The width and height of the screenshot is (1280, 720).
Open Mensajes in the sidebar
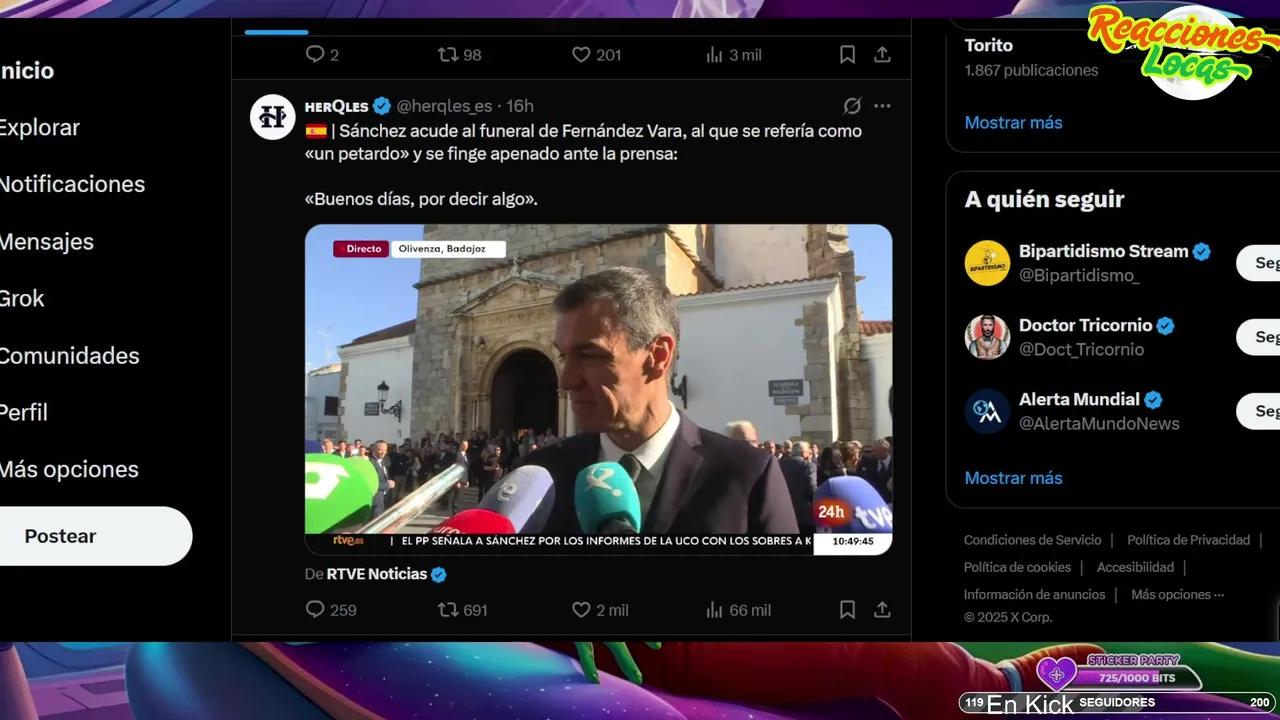(x=47, y=242)
